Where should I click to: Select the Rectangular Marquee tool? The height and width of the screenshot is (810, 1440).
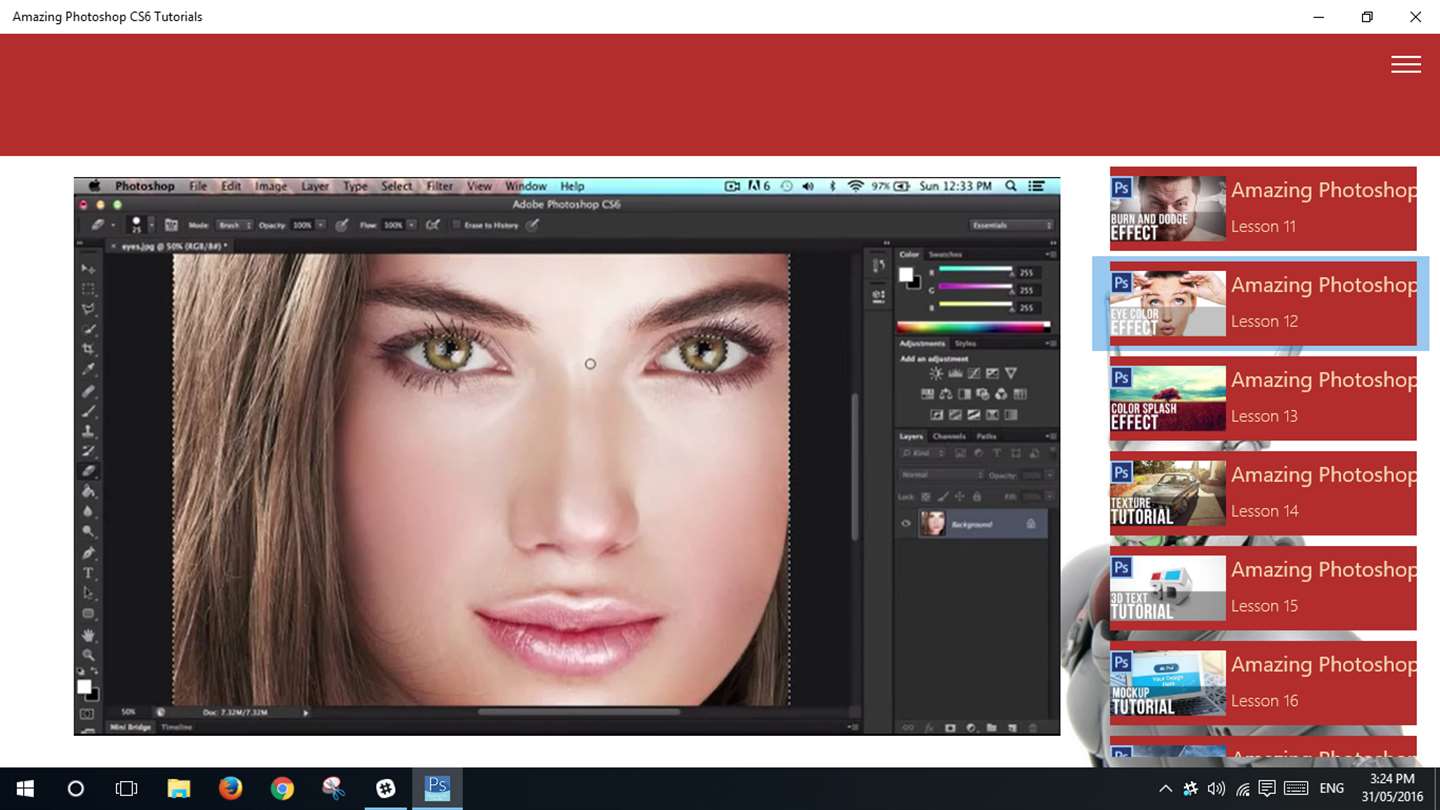(x=88, y=290)
